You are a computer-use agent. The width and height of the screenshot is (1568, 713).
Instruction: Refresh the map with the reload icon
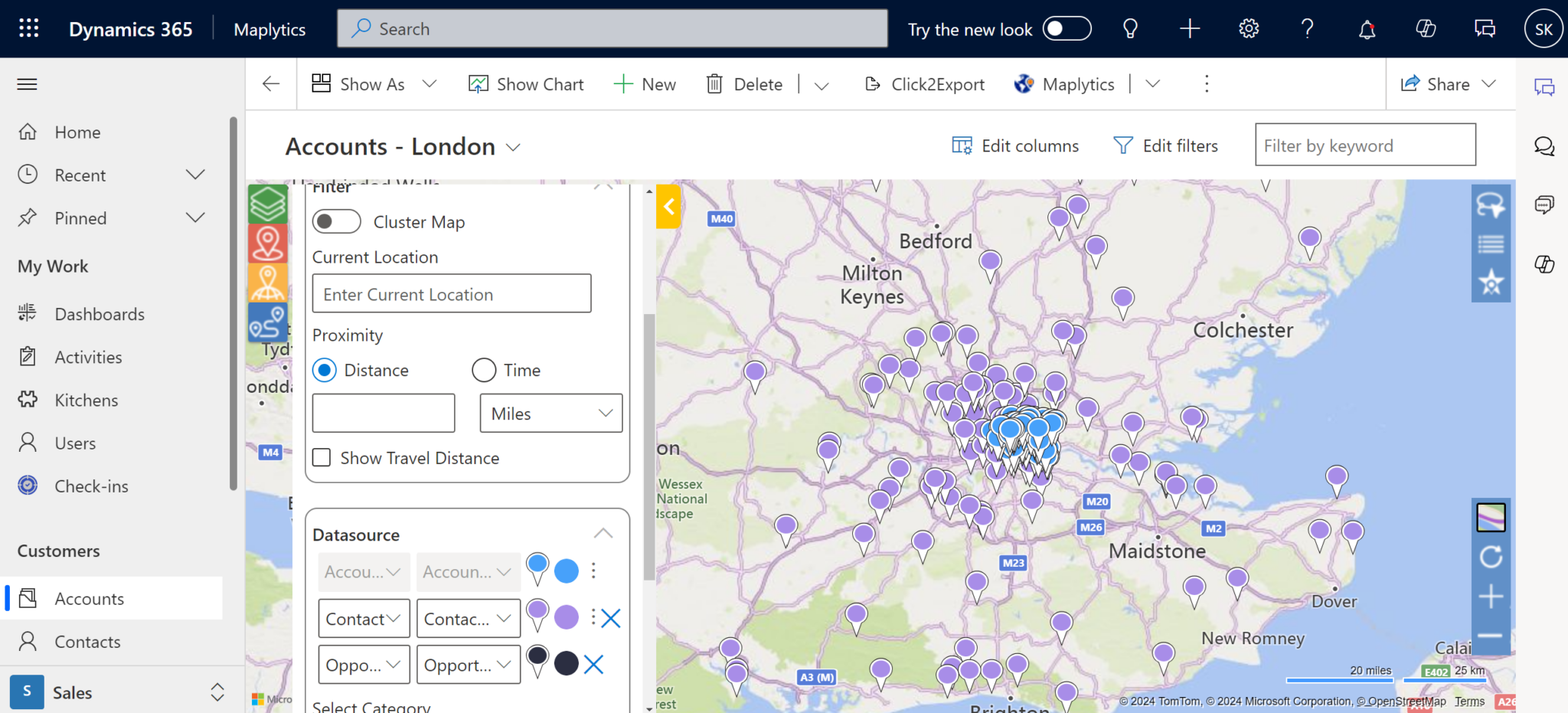tap(1491, 557)
